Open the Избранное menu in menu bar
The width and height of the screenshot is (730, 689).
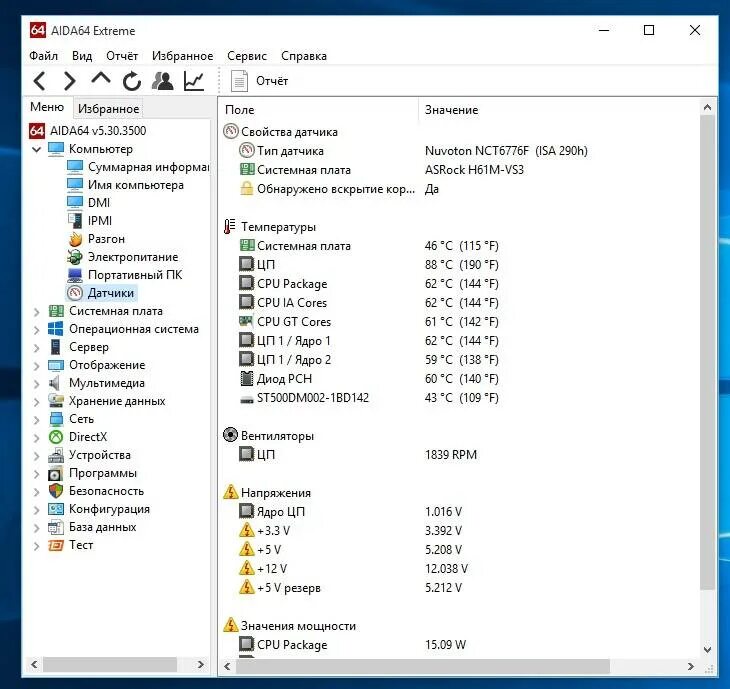(182, 56)
